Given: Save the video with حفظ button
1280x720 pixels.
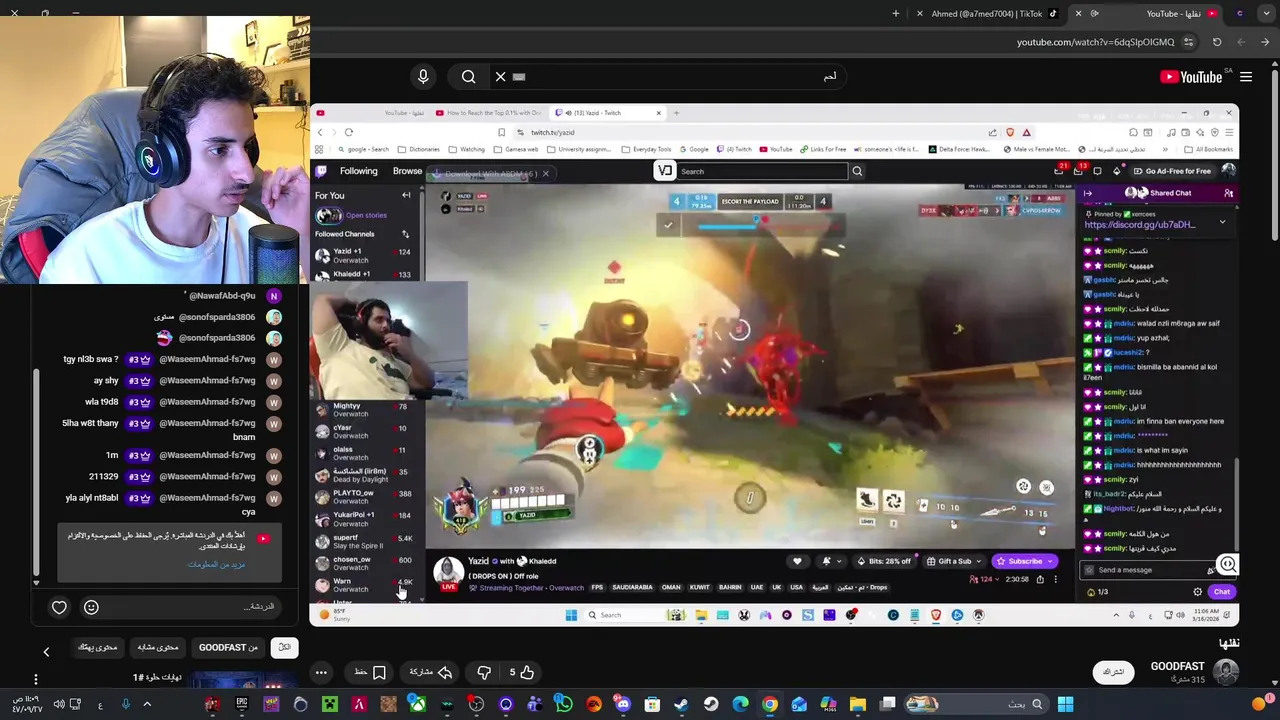Looking at the screenshot, I should point(370,672).
